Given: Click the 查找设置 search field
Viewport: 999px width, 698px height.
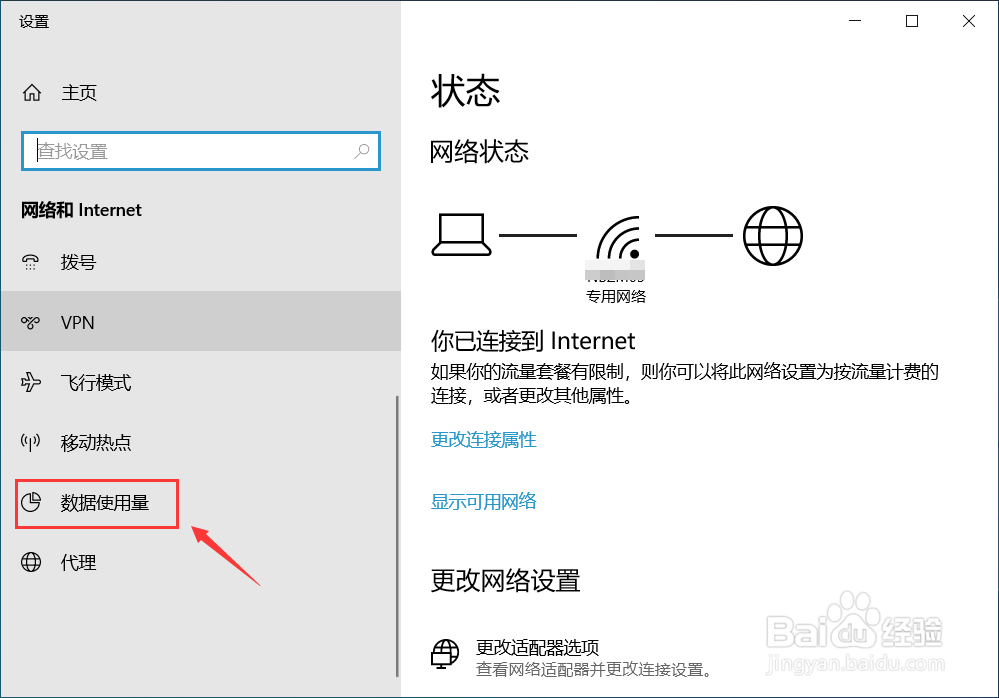Looking at the screenshot, I should [201, 151].
